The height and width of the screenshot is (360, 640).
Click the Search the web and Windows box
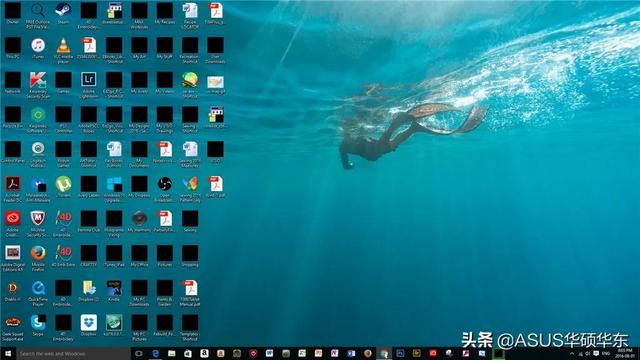click(73, 353)
